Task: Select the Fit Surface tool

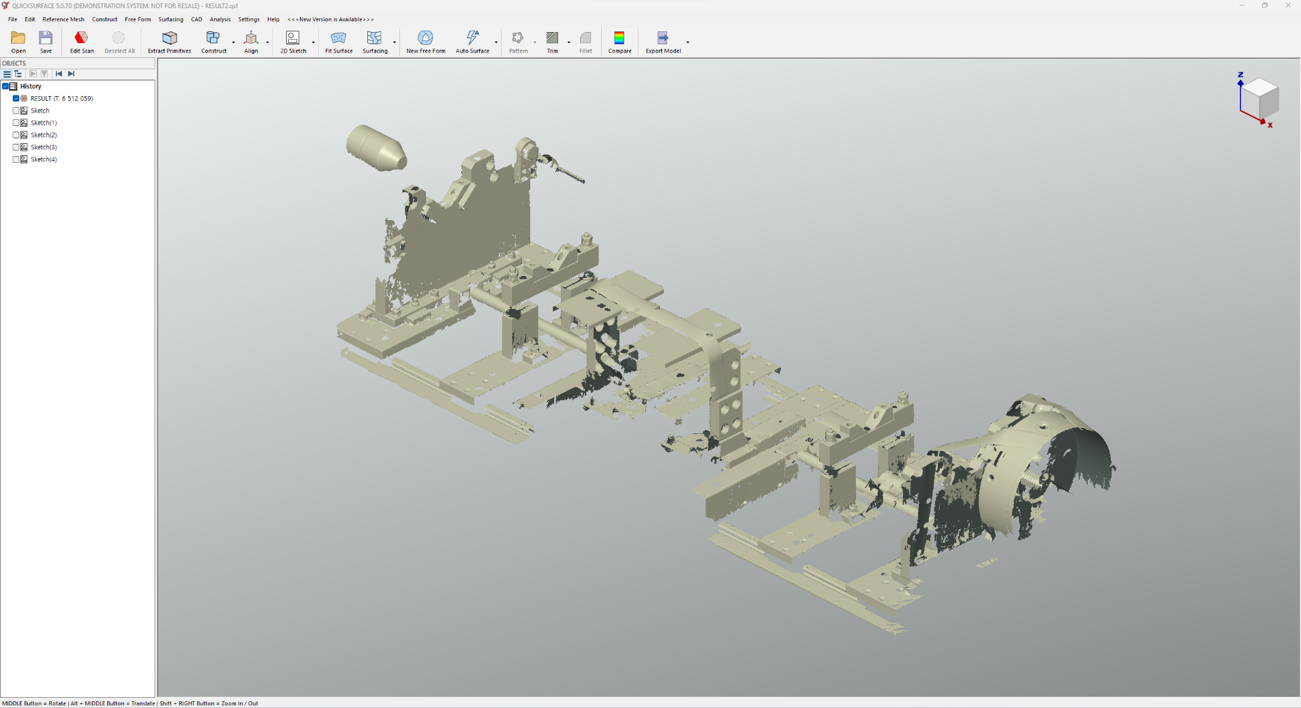Action: tap(338, 41)
